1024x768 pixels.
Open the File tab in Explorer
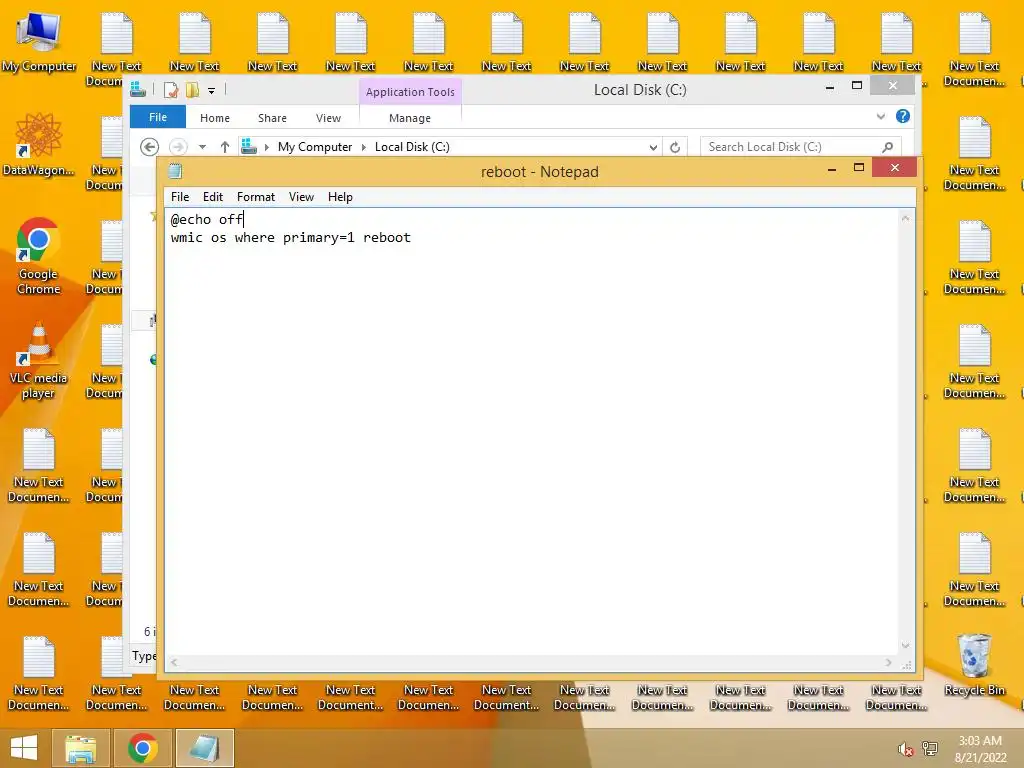158,117
